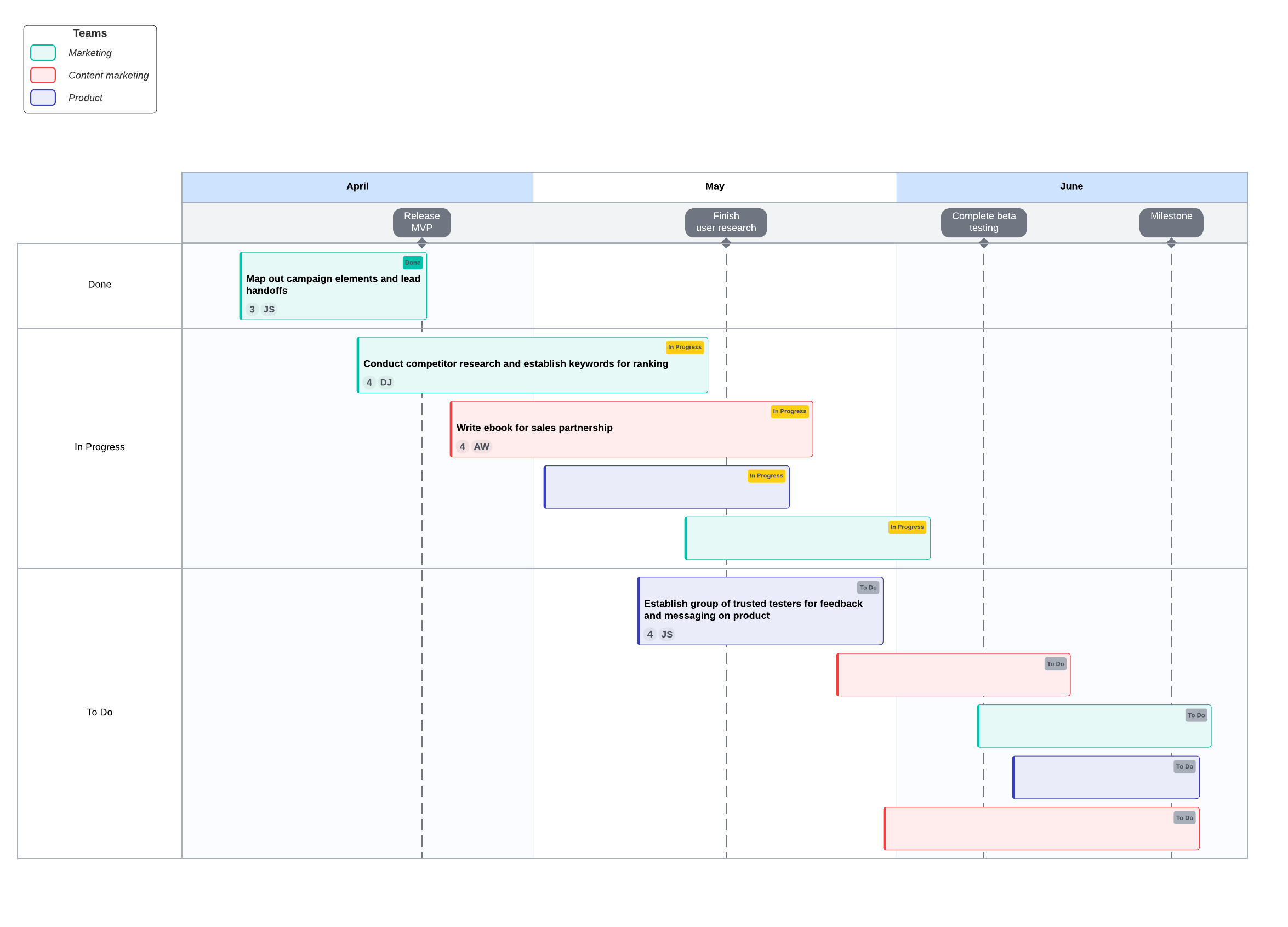Select the April month header
This screenshot has width=1288, height=927.
pos(357,186)
